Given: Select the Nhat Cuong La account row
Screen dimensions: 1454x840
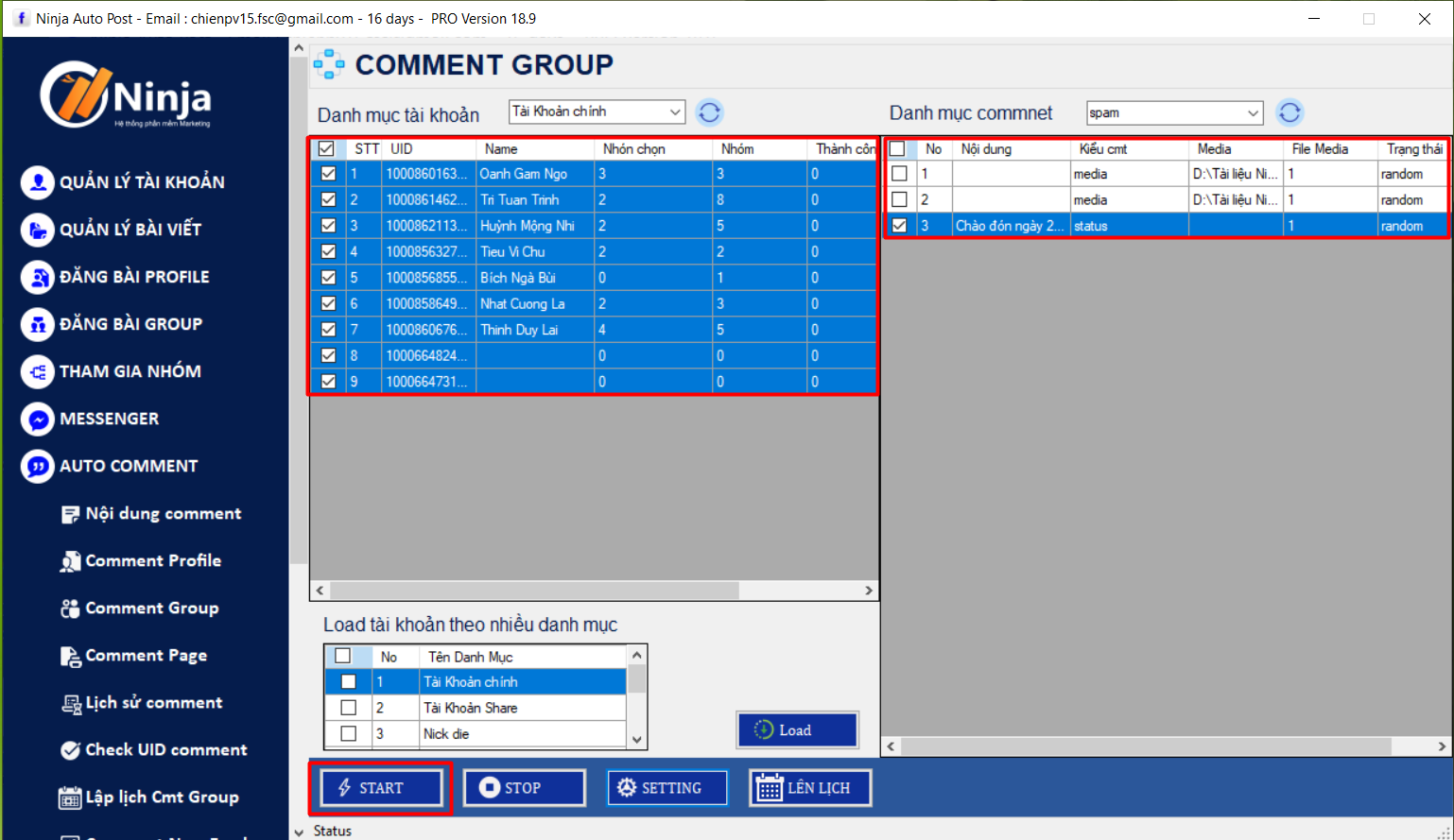Looking at the screenshot, I should (x=594, y=303).
